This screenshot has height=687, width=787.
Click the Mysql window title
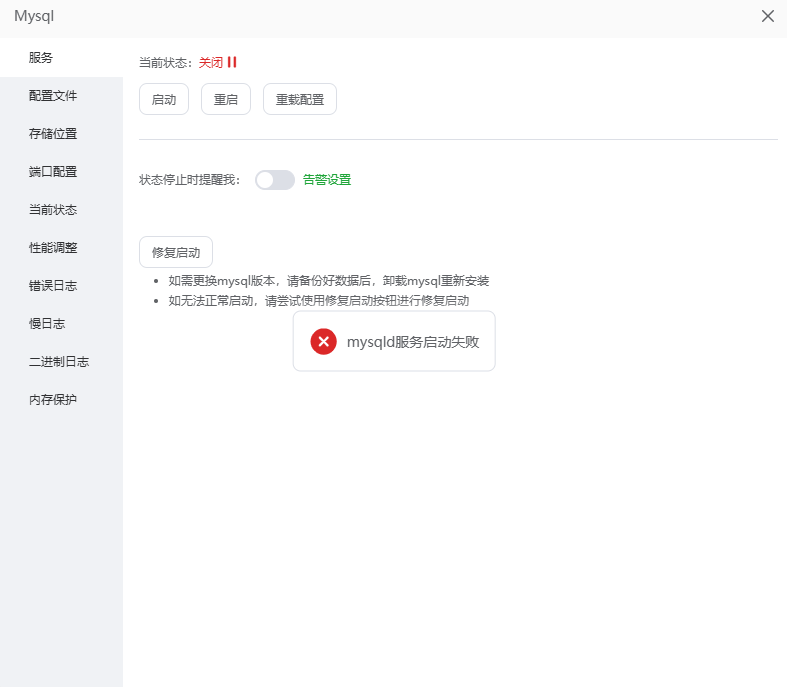tap(34, 16)
